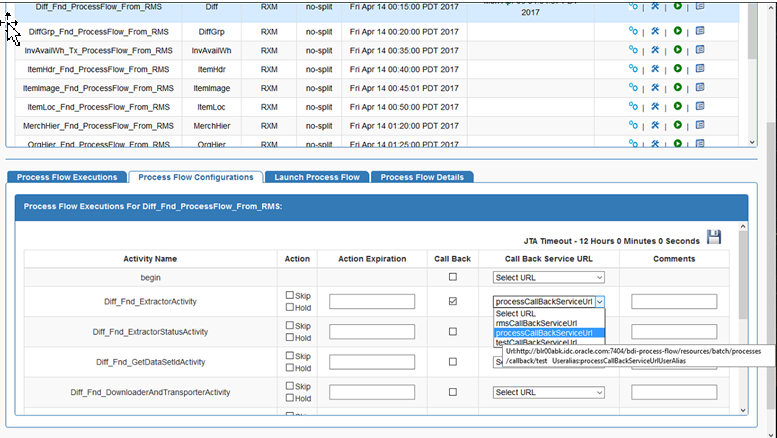Switch to Process Flow Configurations tab
The height and width of the screenshot is (438, 777).
[x=196, y=177]
